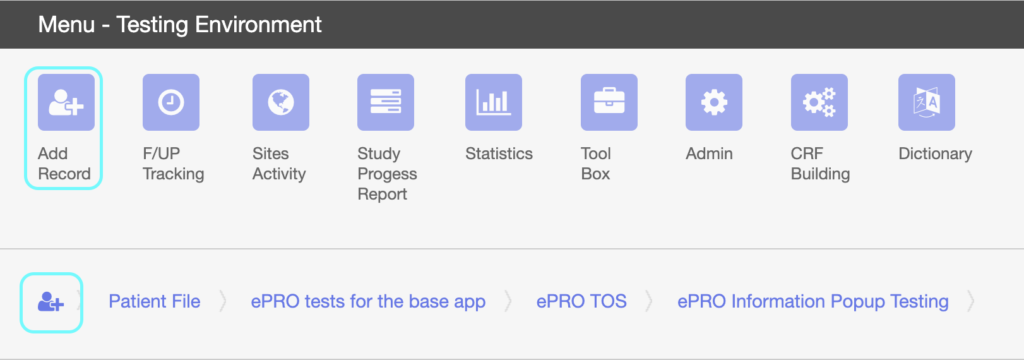Click the chevron after ePRO TOS
Image resolution: width=1024 pixels, height=360 pixels.
coord(648,302)
